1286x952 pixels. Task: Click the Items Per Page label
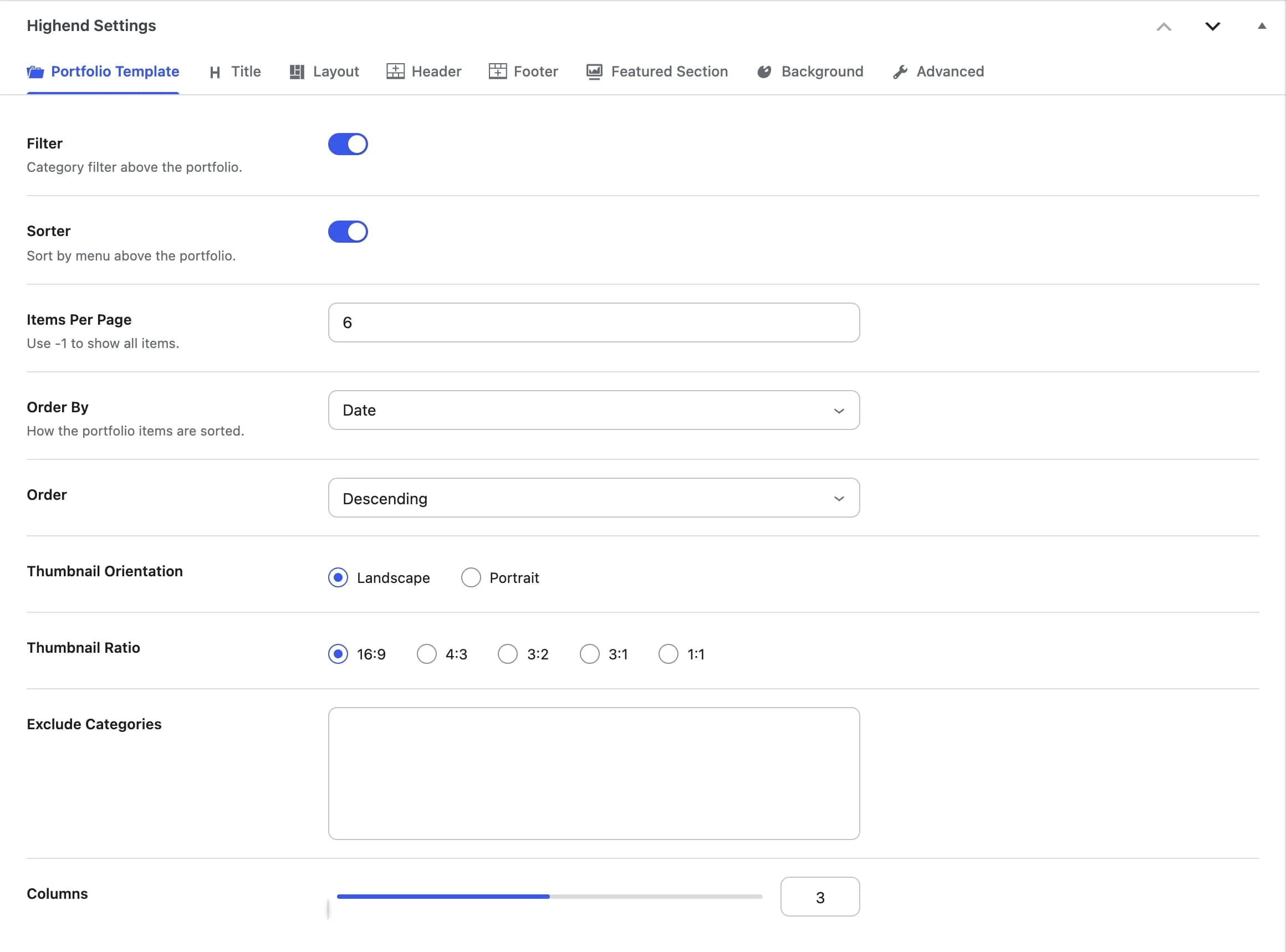[x=79, y=320]
